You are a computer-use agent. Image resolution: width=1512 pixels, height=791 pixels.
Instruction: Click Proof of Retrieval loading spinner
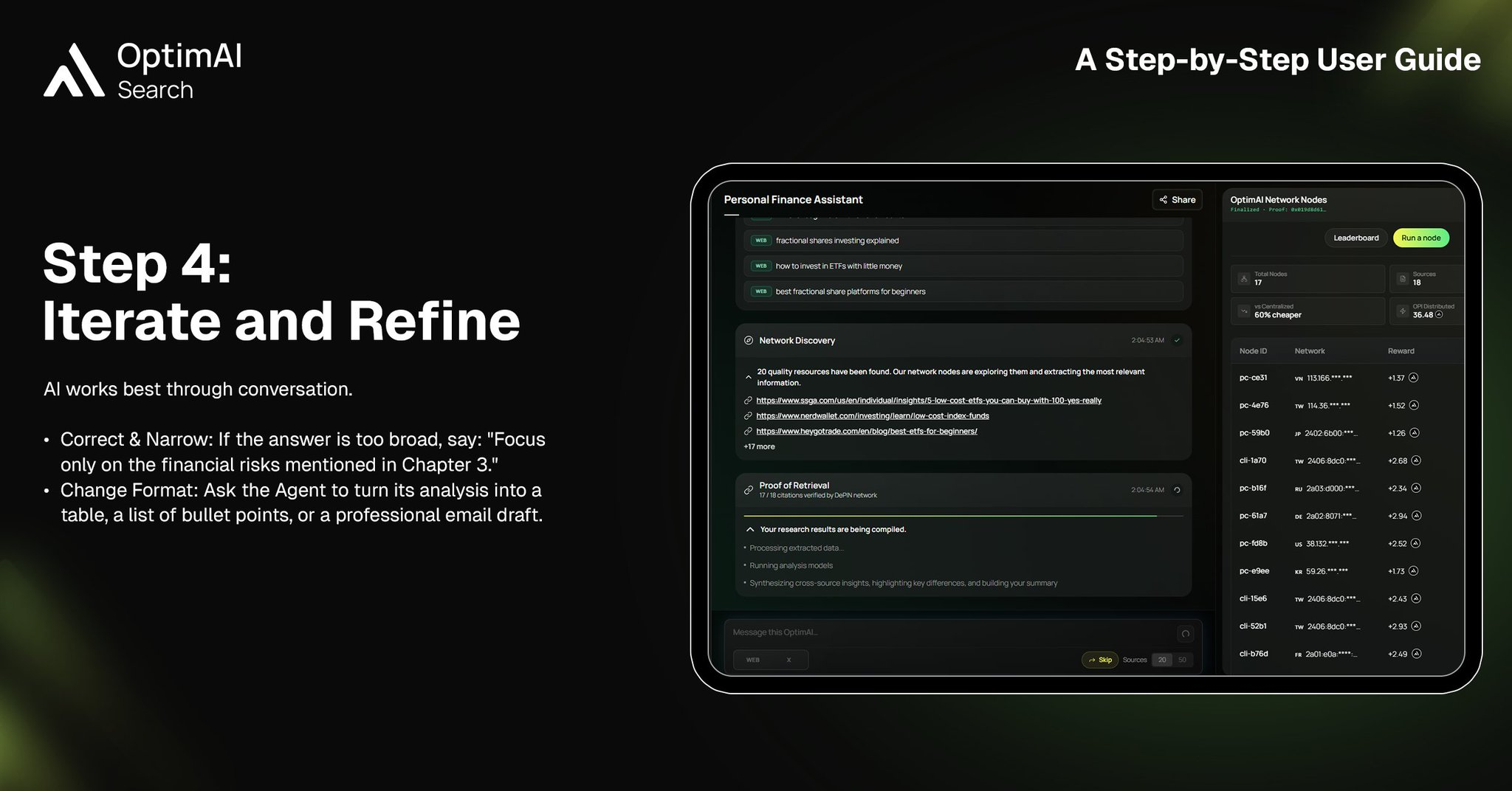[x=1177, y=490]
